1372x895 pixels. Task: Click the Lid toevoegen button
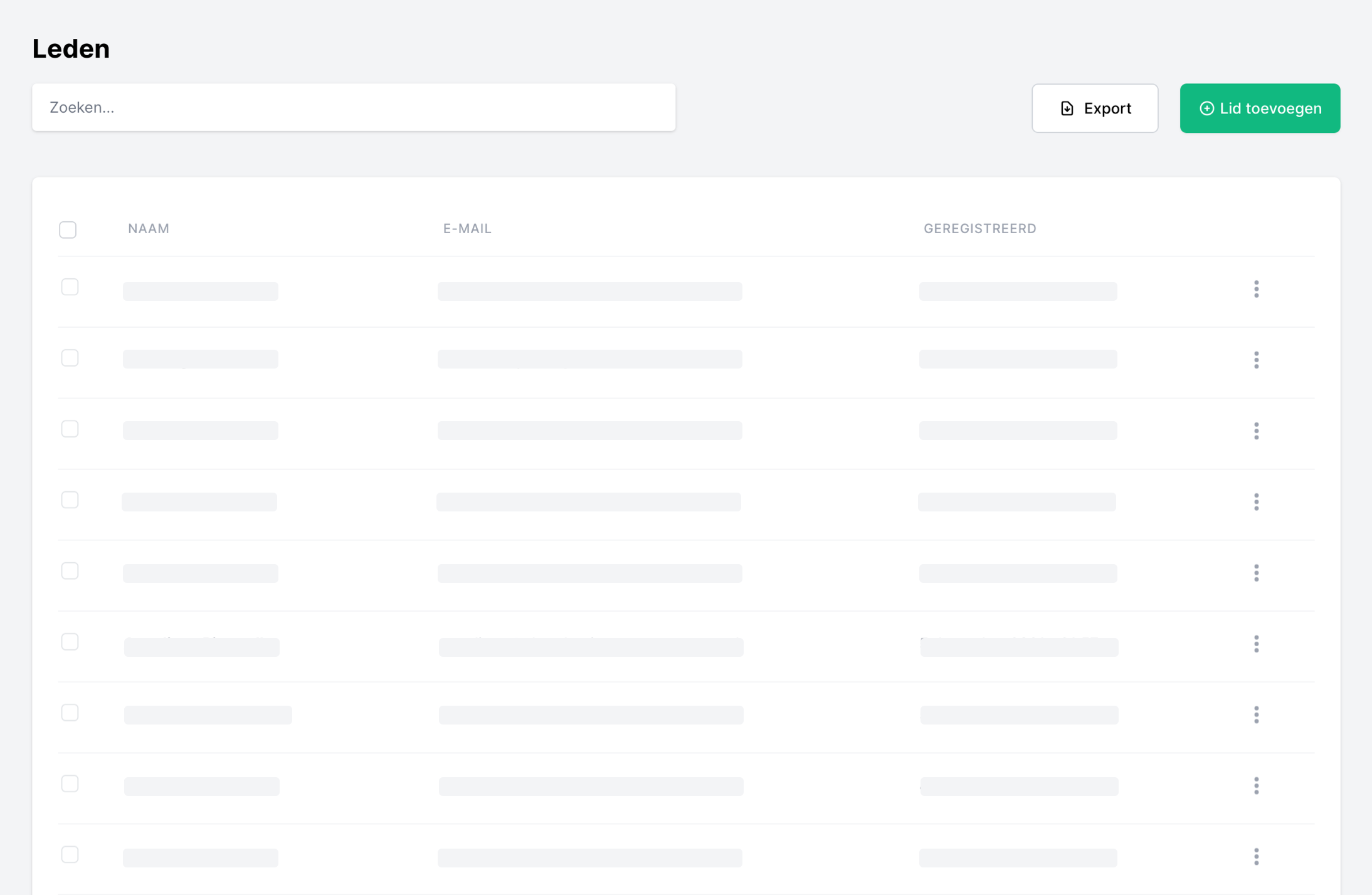(x=1260, y=108)
